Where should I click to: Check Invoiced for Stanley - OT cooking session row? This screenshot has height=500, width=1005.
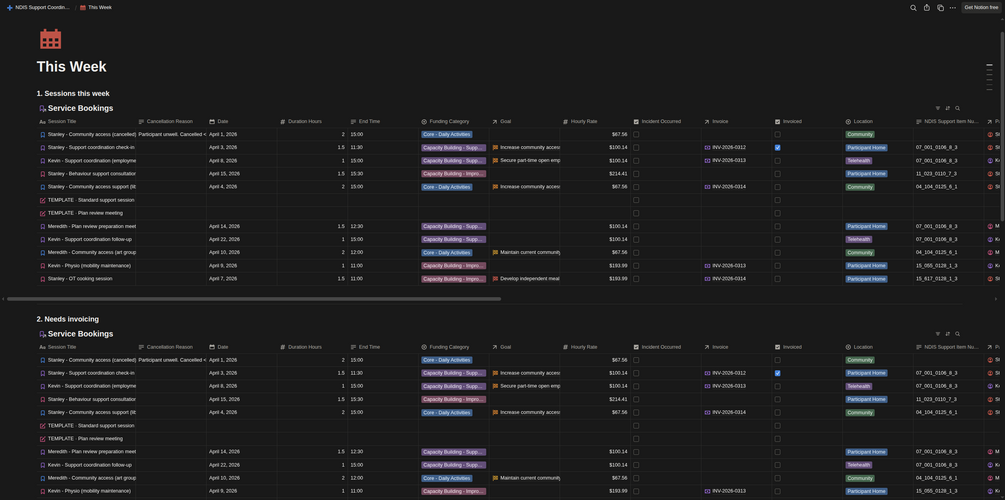(x=777, y=279)
